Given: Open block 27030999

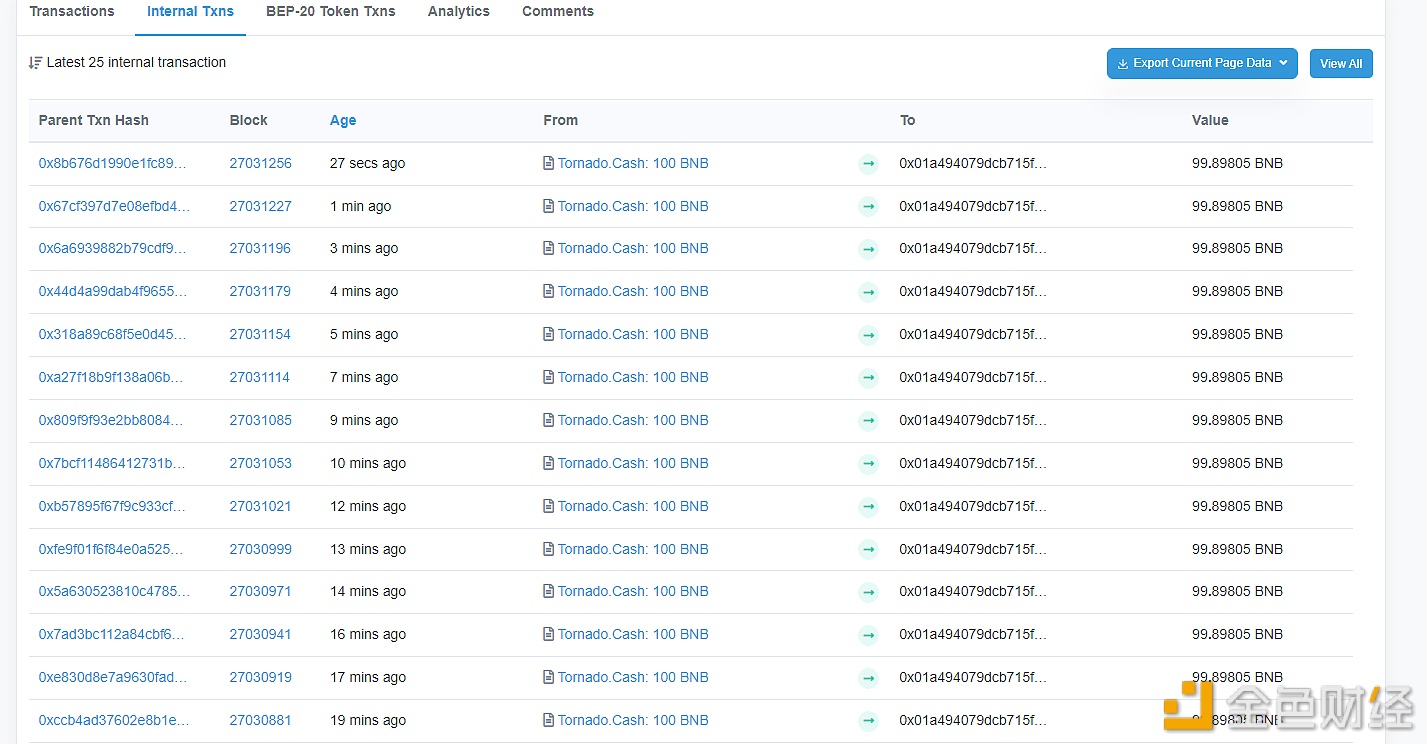Looking at the screenshot, I should 260,549.
